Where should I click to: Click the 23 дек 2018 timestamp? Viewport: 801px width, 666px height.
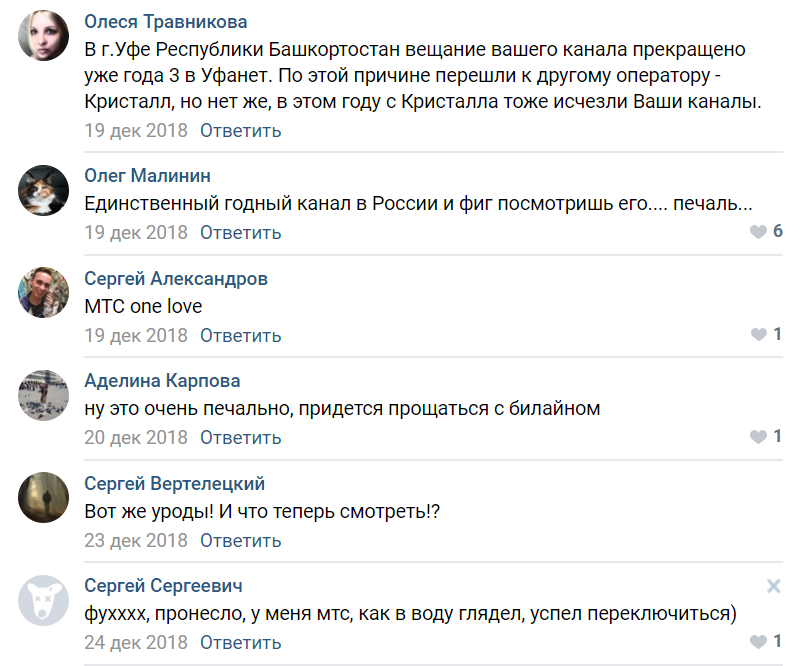point(136,540)
